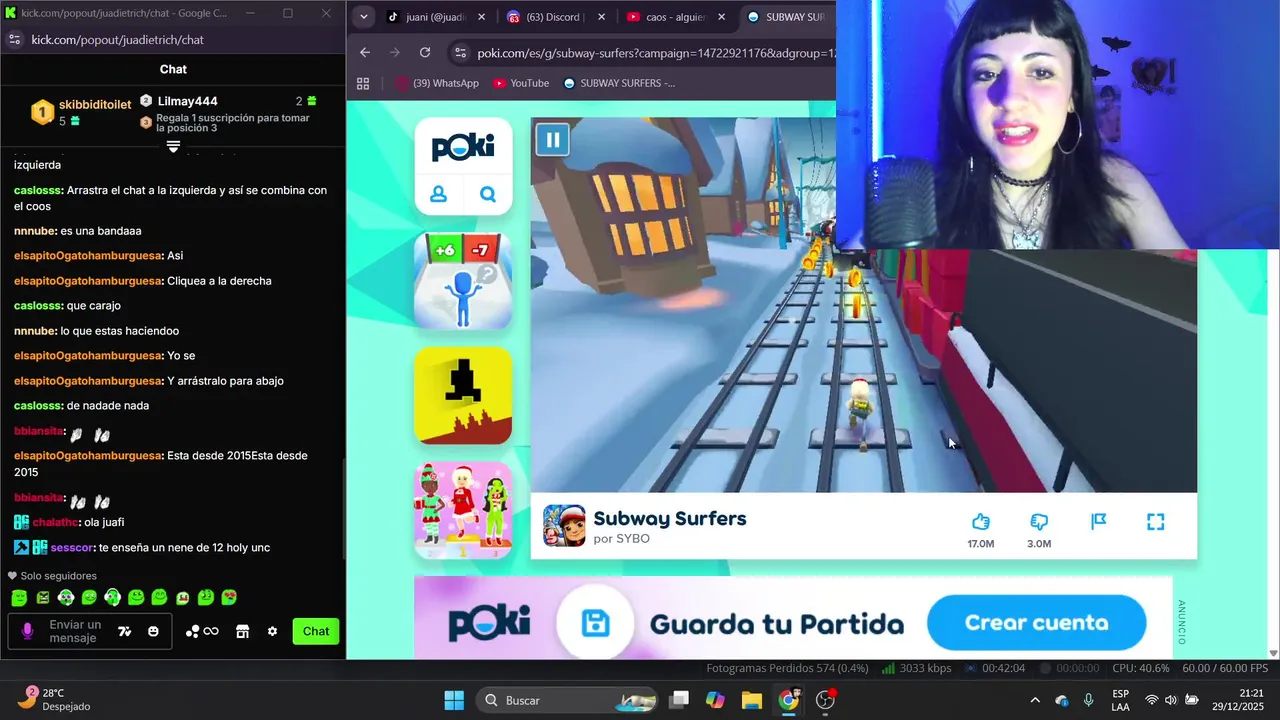Enter fullscreen mode for the game

pos(1156,522)
